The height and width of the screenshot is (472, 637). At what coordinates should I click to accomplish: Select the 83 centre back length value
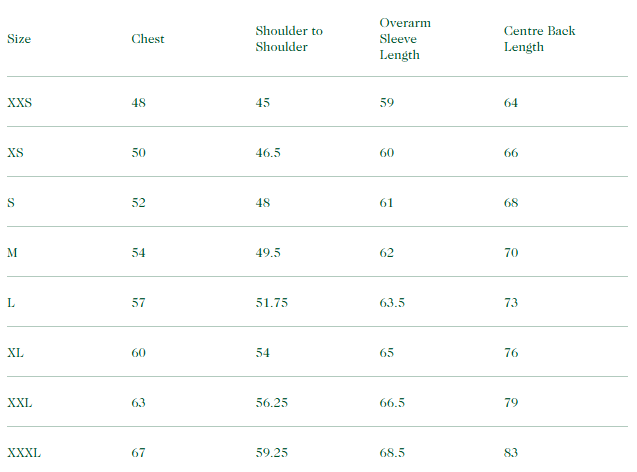[x=511, y=453]
